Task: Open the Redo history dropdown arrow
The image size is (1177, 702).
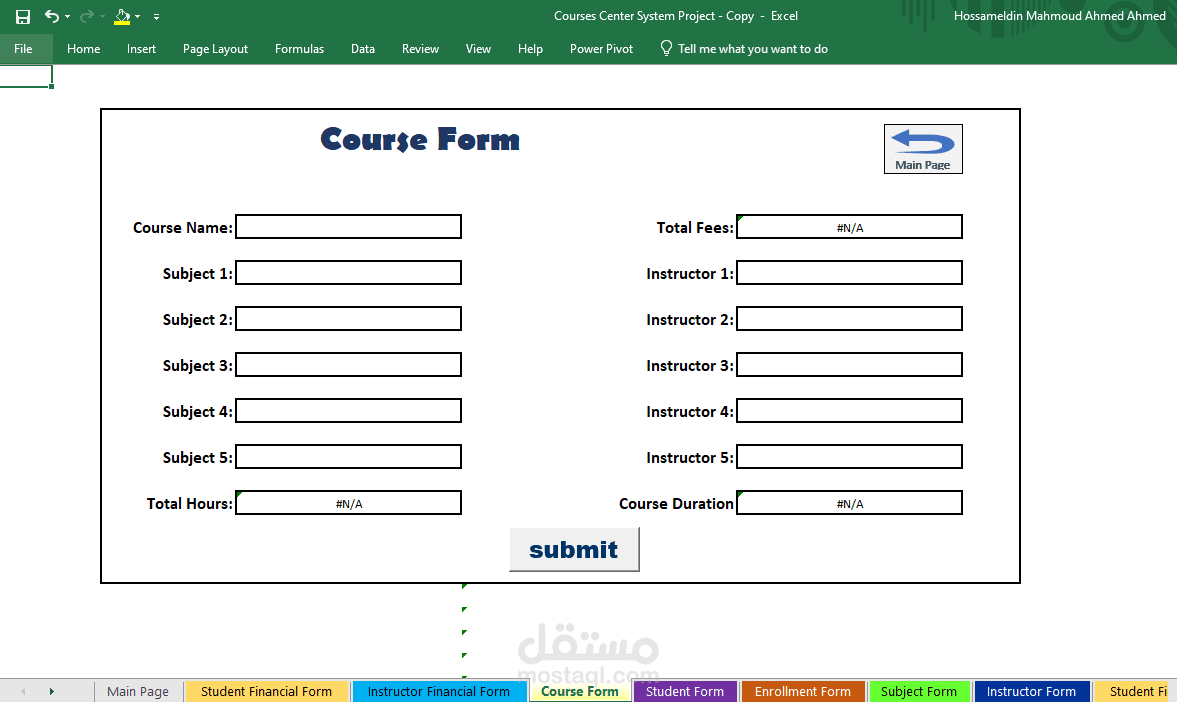Action: pos(103,17)
